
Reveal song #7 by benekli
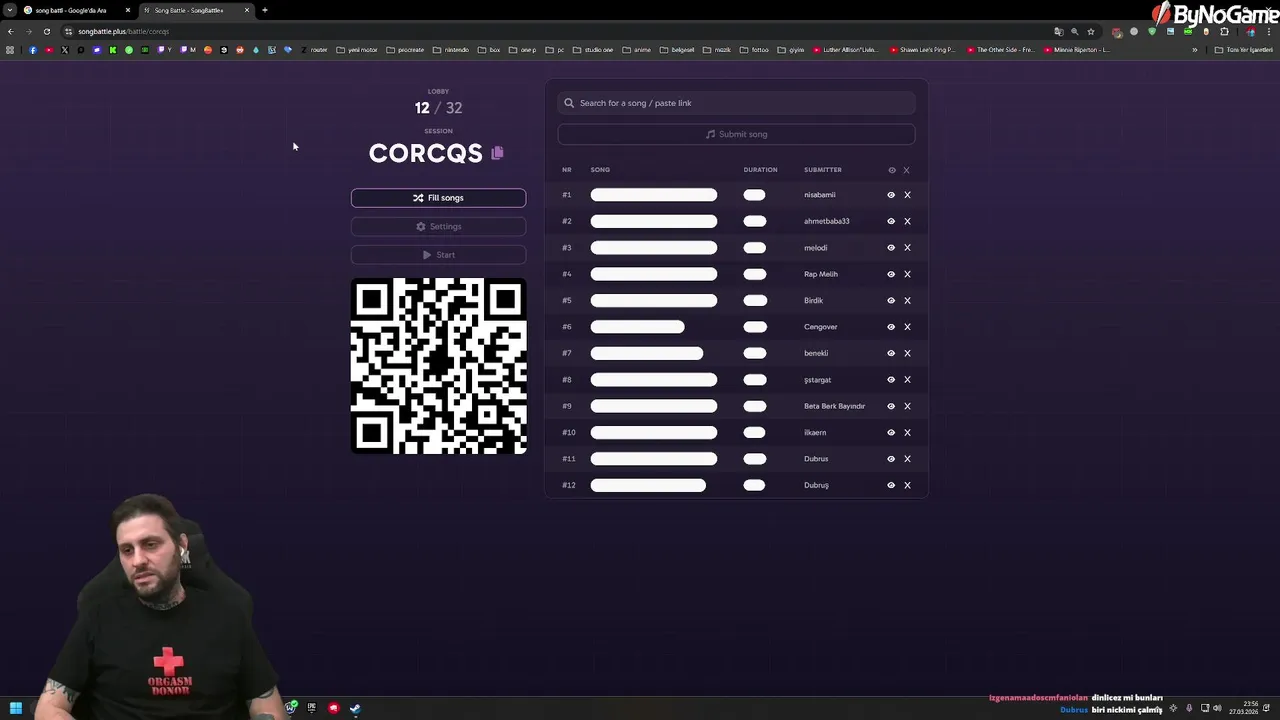point(891,353)
